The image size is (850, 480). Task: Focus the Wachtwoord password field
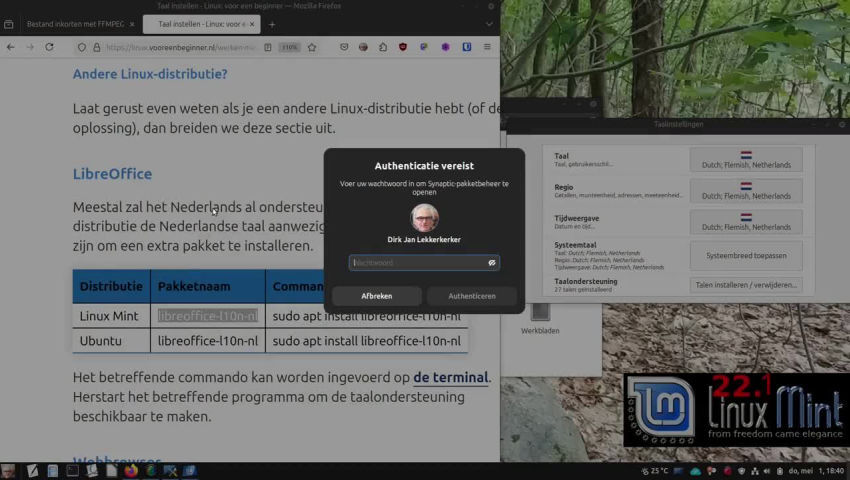[424, 263]
